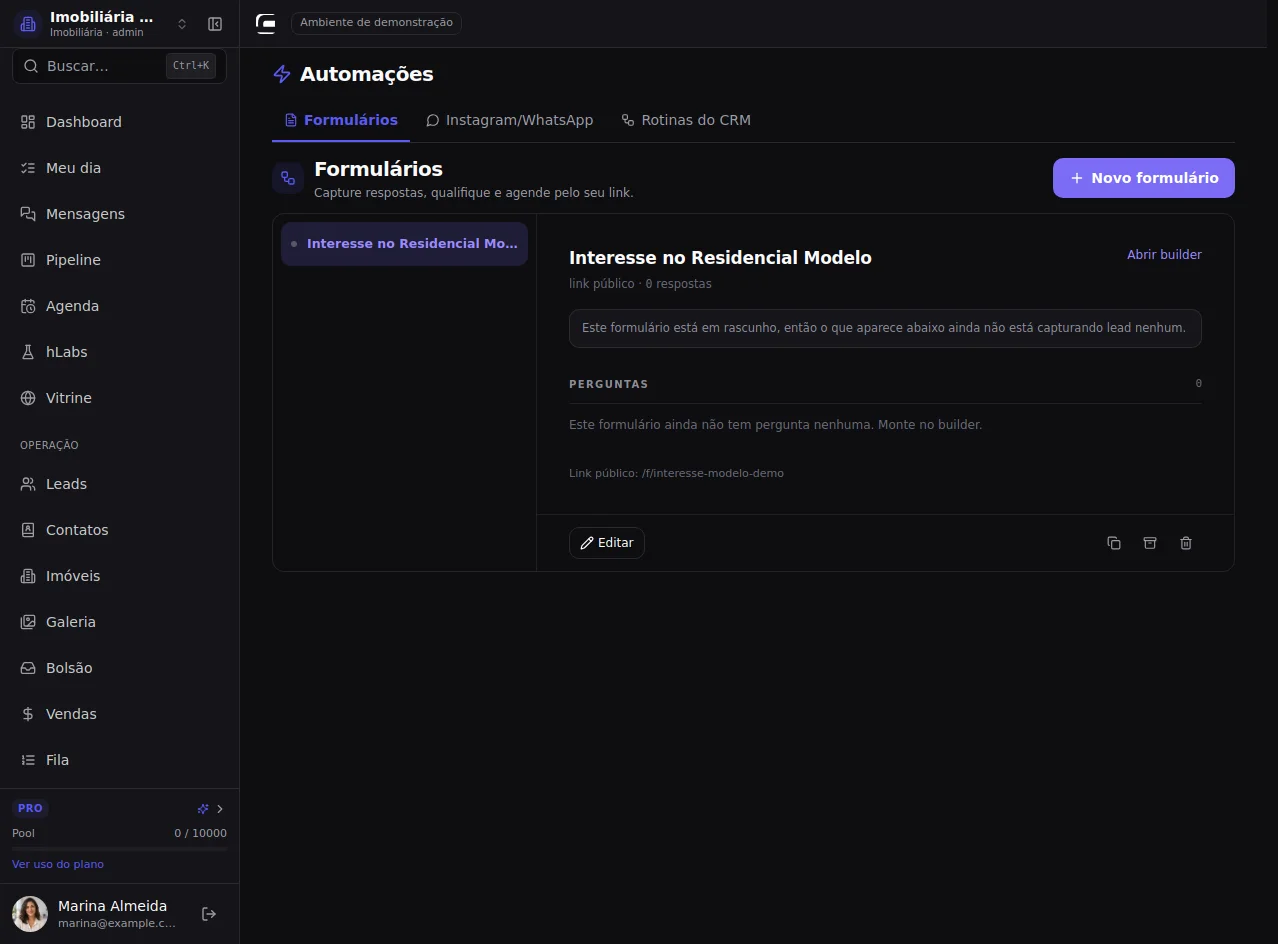Click Marina Almeida's profile avatar

coord(30,914)
